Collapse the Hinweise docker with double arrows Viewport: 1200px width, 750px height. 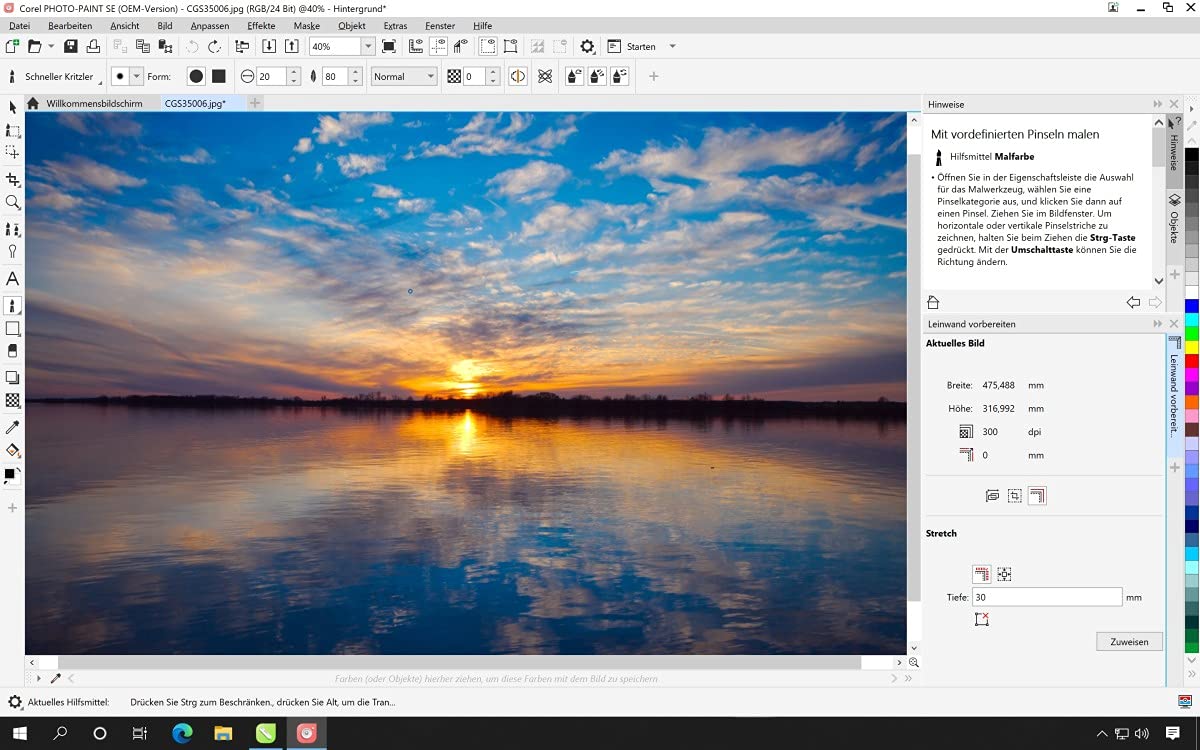pos(1158,104)
